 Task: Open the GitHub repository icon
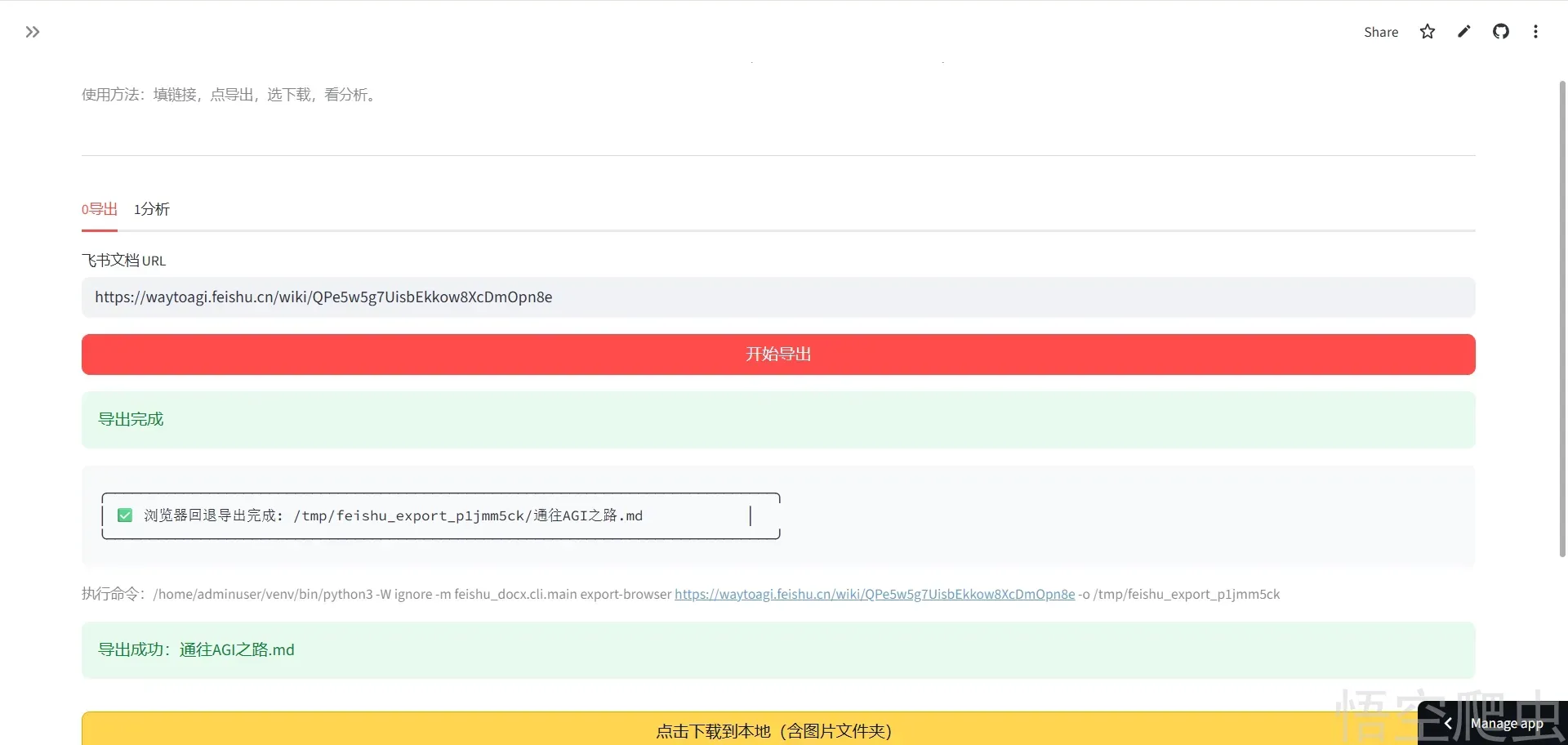pyautogui.click(x=1500, y=32)
